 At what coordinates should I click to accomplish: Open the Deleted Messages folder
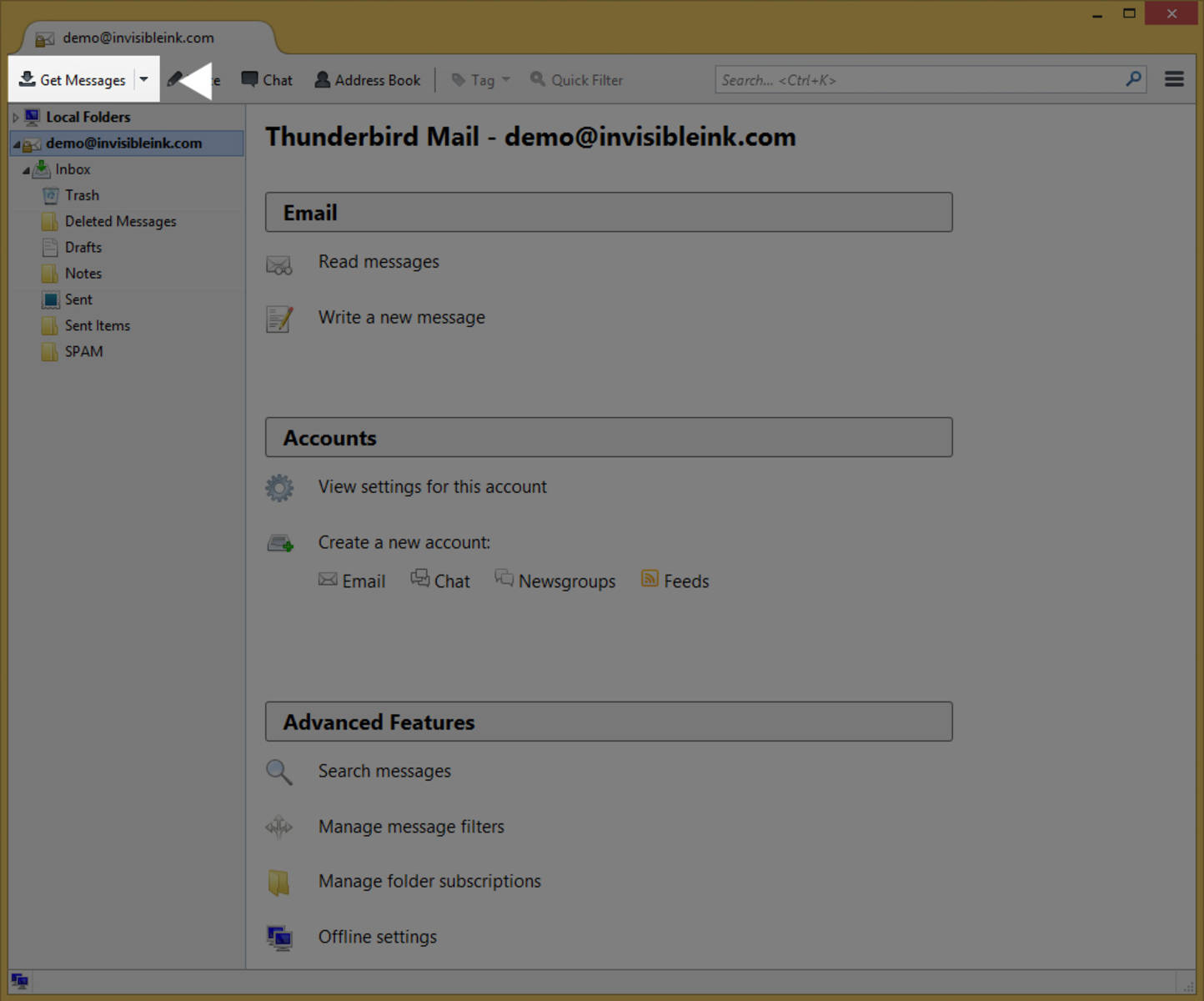tap(121, 221)
